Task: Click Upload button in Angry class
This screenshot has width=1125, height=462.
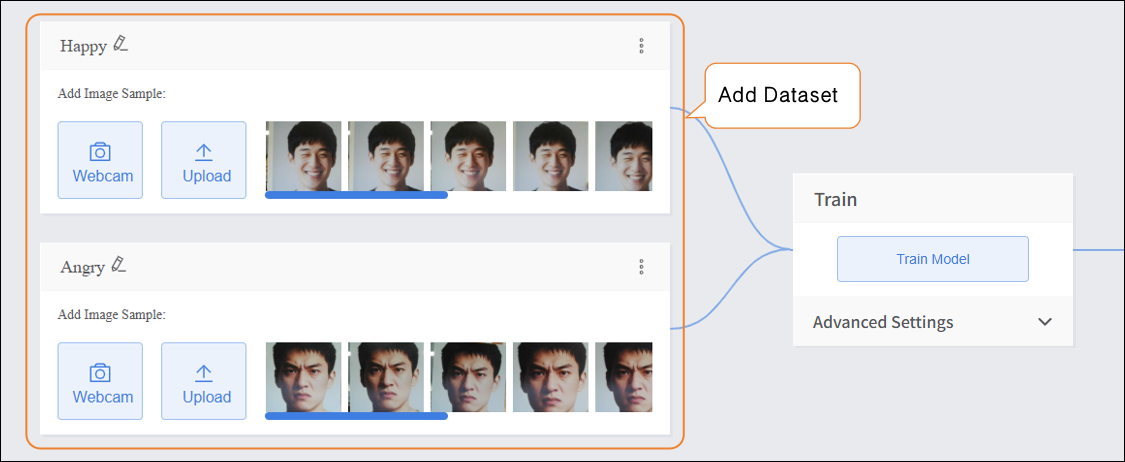Action: click(204, 381)
